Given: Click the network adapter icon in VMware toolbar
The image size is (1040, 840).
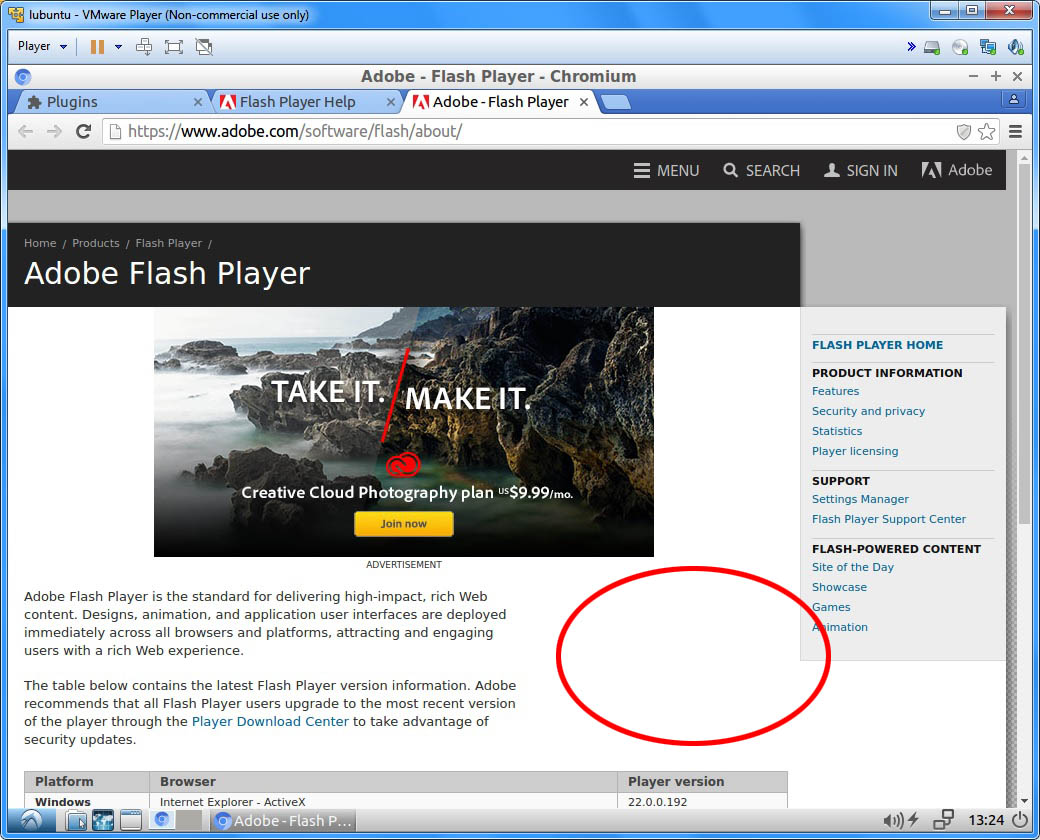Looking at the screenshot, I should pyautogui.click(x=988, y=47).
